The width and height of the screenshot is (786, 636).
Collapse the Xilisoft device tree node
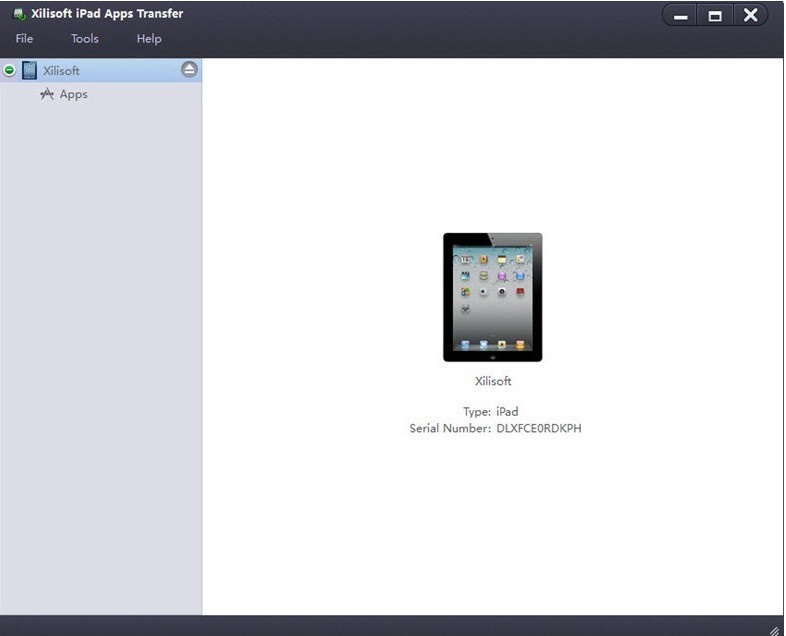[x=9, y=70]
